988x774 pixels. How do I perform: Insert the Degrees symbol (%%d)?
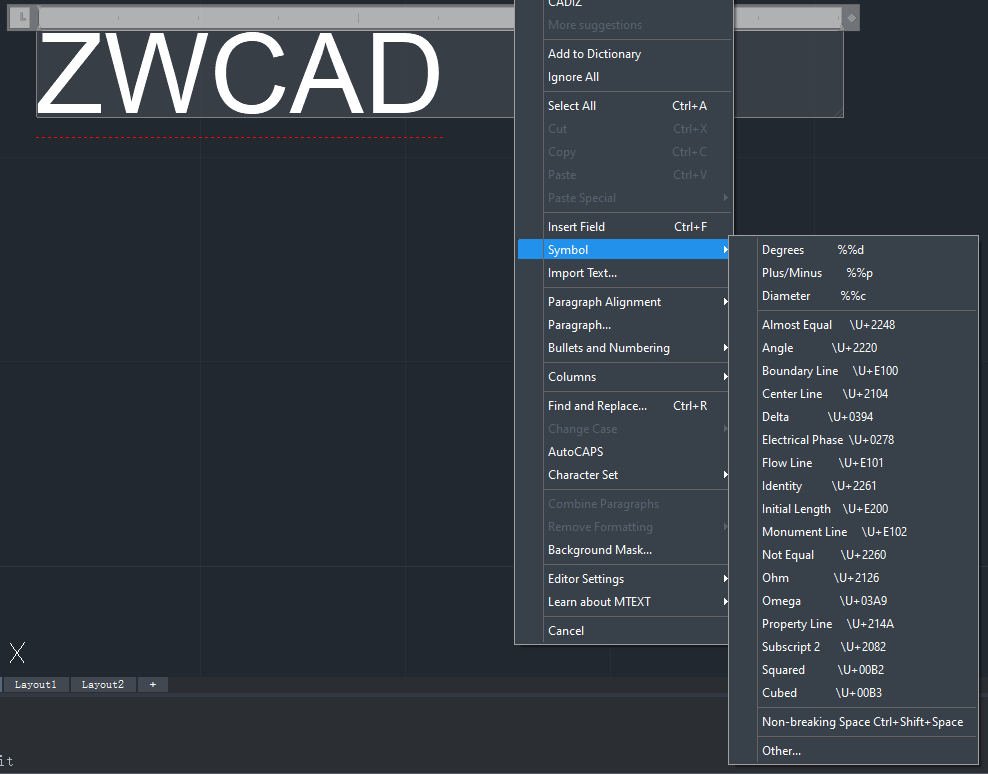click(x=853, y=250)
